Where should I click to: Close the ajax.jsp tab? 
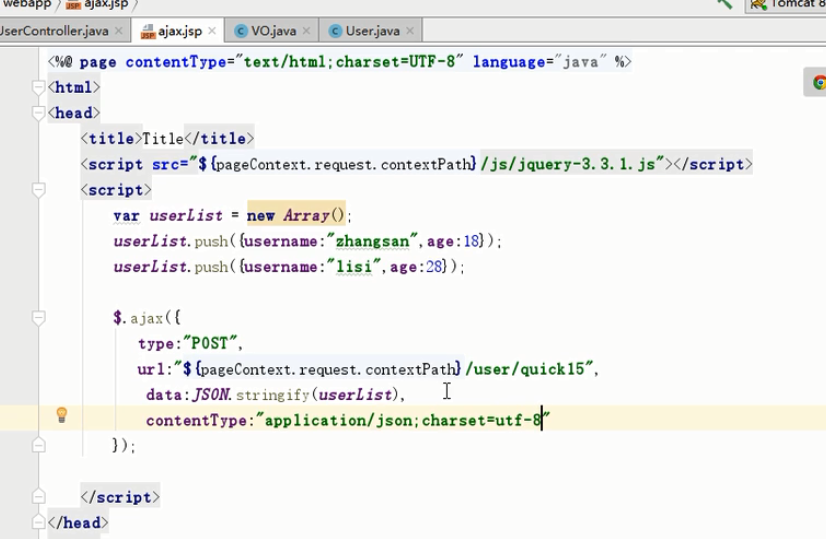[212, 31]
